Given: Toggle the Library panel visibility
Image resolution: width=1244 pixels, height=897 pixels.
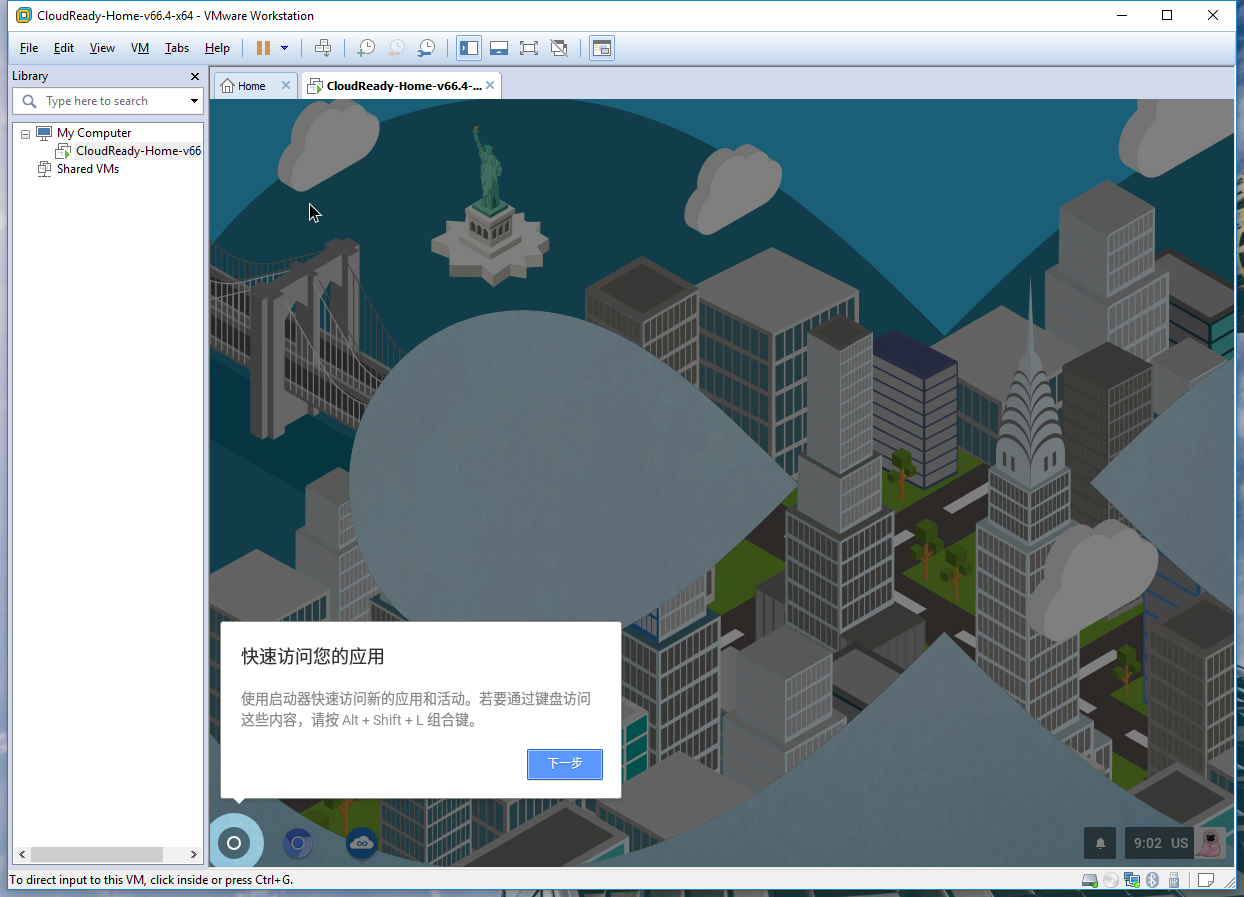Looking at the screenshot, I should [468, 47].
